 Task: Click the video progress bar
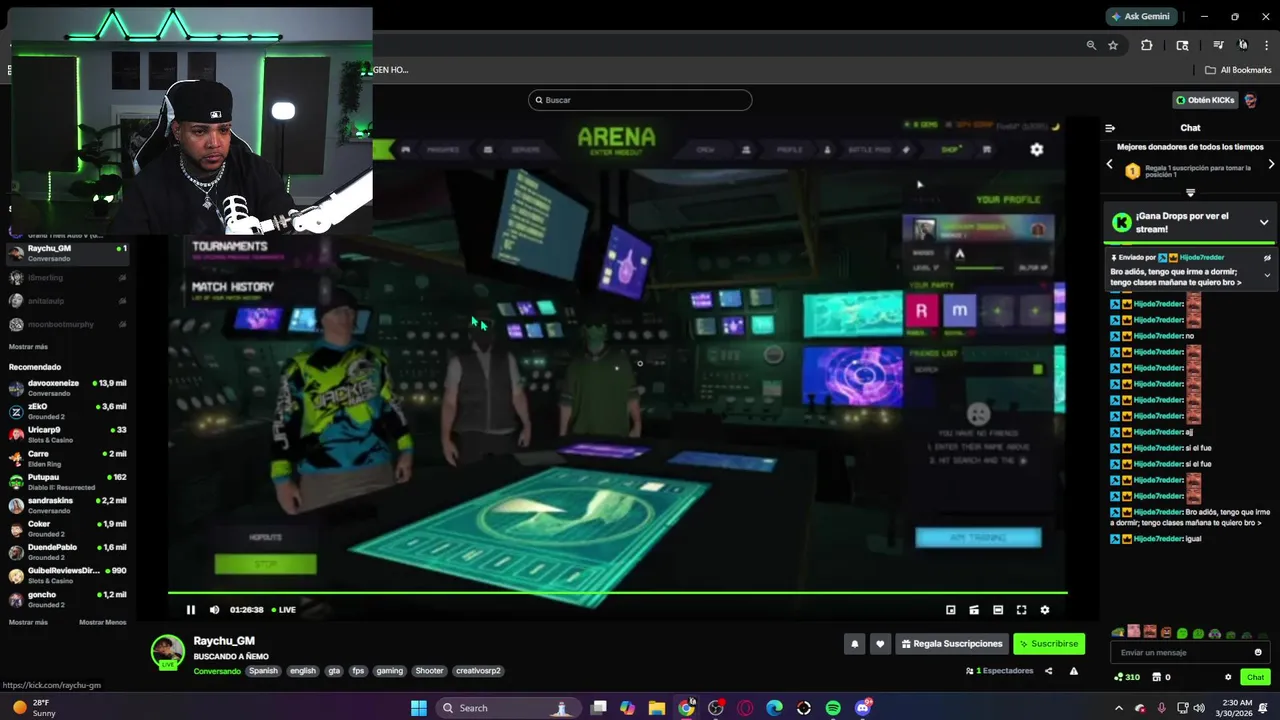click(x=617, y=593)
